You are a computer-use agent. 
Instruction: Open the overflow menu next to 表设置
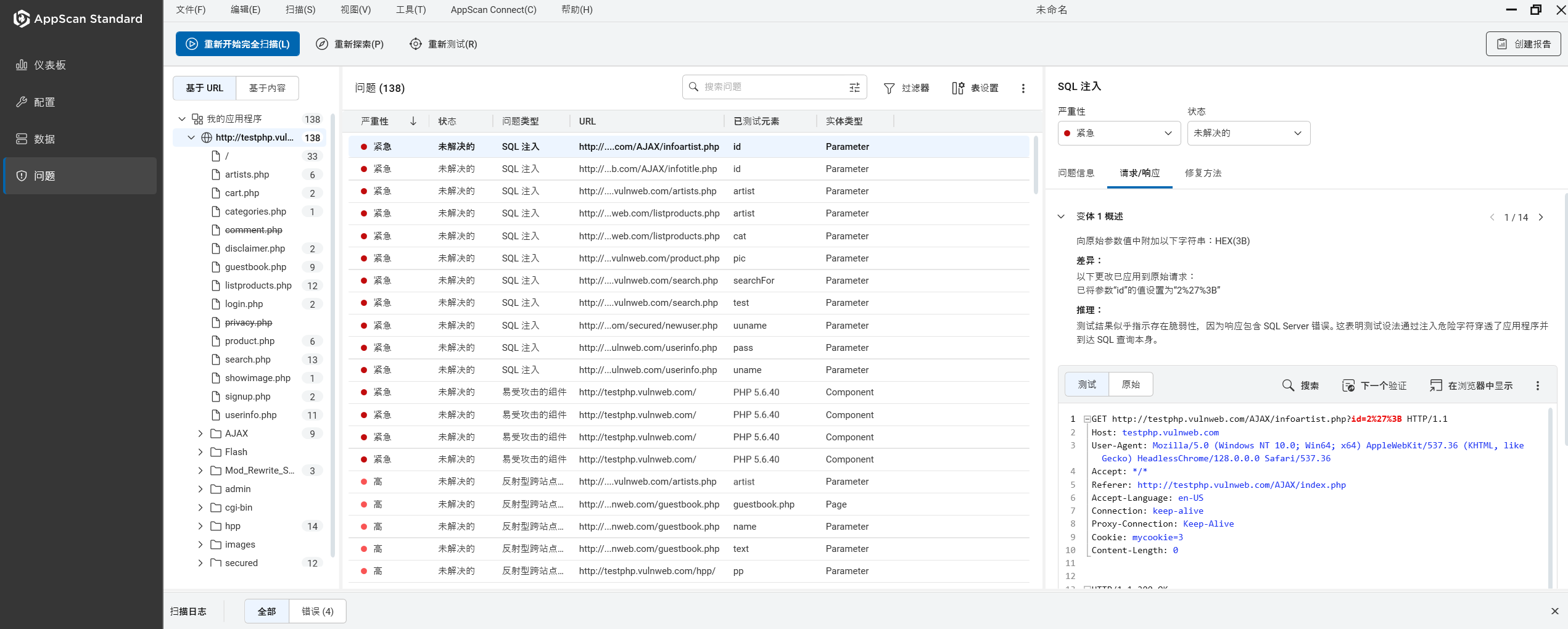click(1023, 88)
